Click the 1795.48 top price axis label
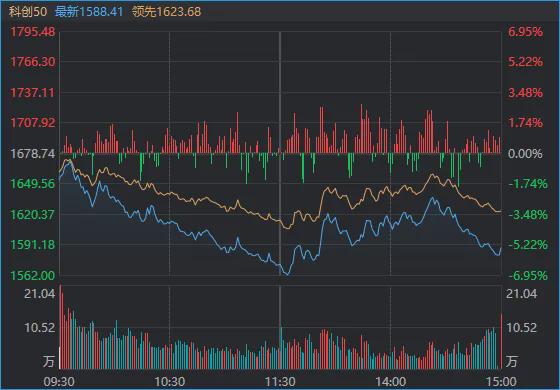Image resolution: width=560 pixels, height=390 pixels. coord(32,32)
